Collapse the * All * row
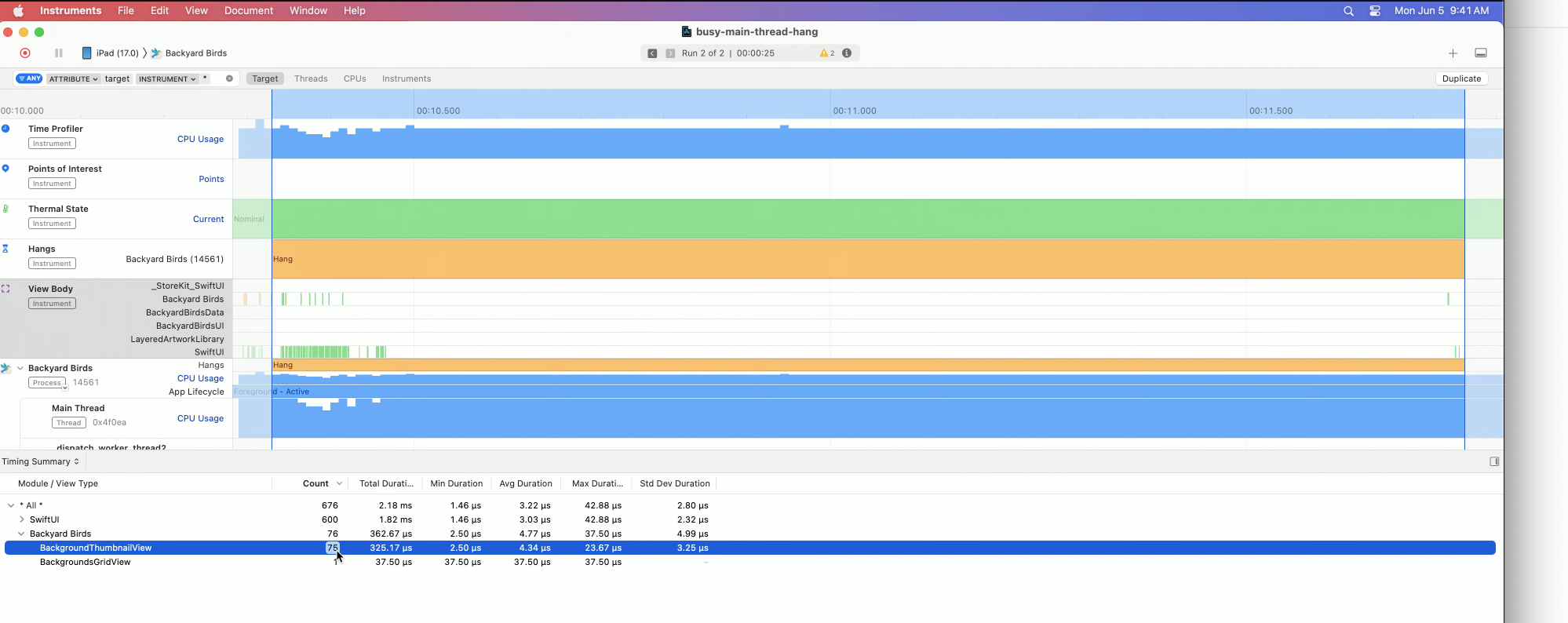Viewport: 1568px width, 623px height. (11, 505)
